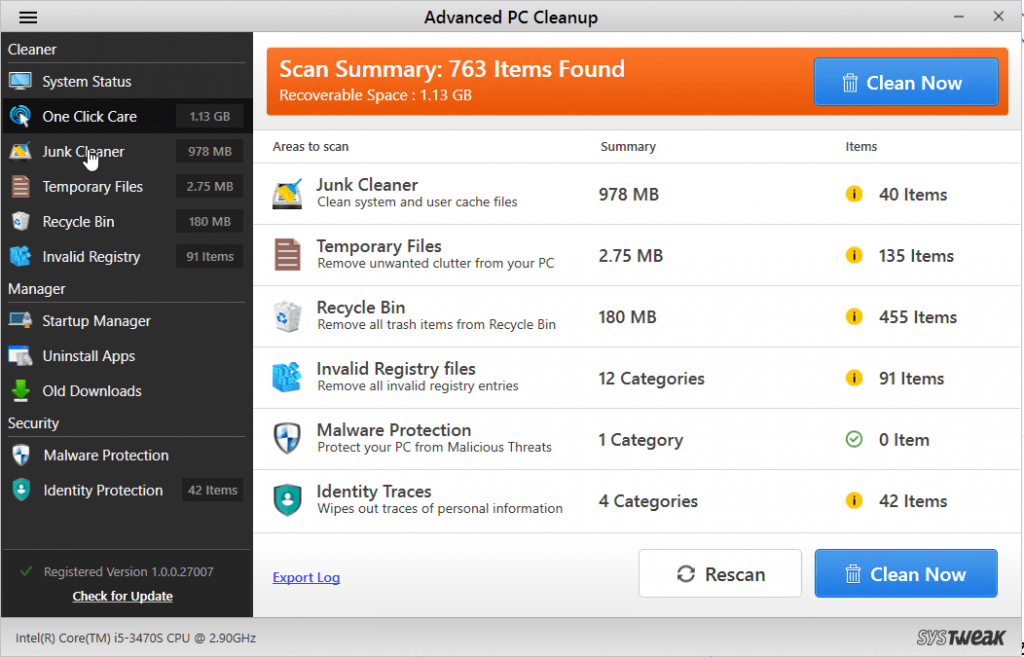Viewport: 1024px width, 657px height.
Task: Click Clean Now in orange banner
Action: pyautogui.click(x=906, y=82)
